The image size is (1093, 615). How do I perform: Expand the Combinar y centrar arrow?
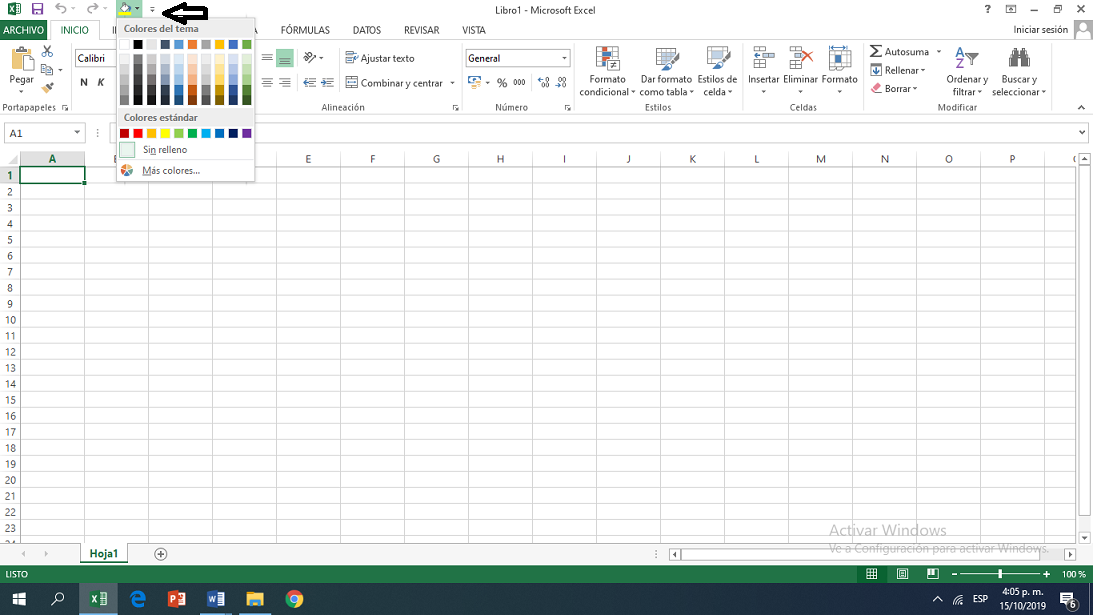pos(452,83)
